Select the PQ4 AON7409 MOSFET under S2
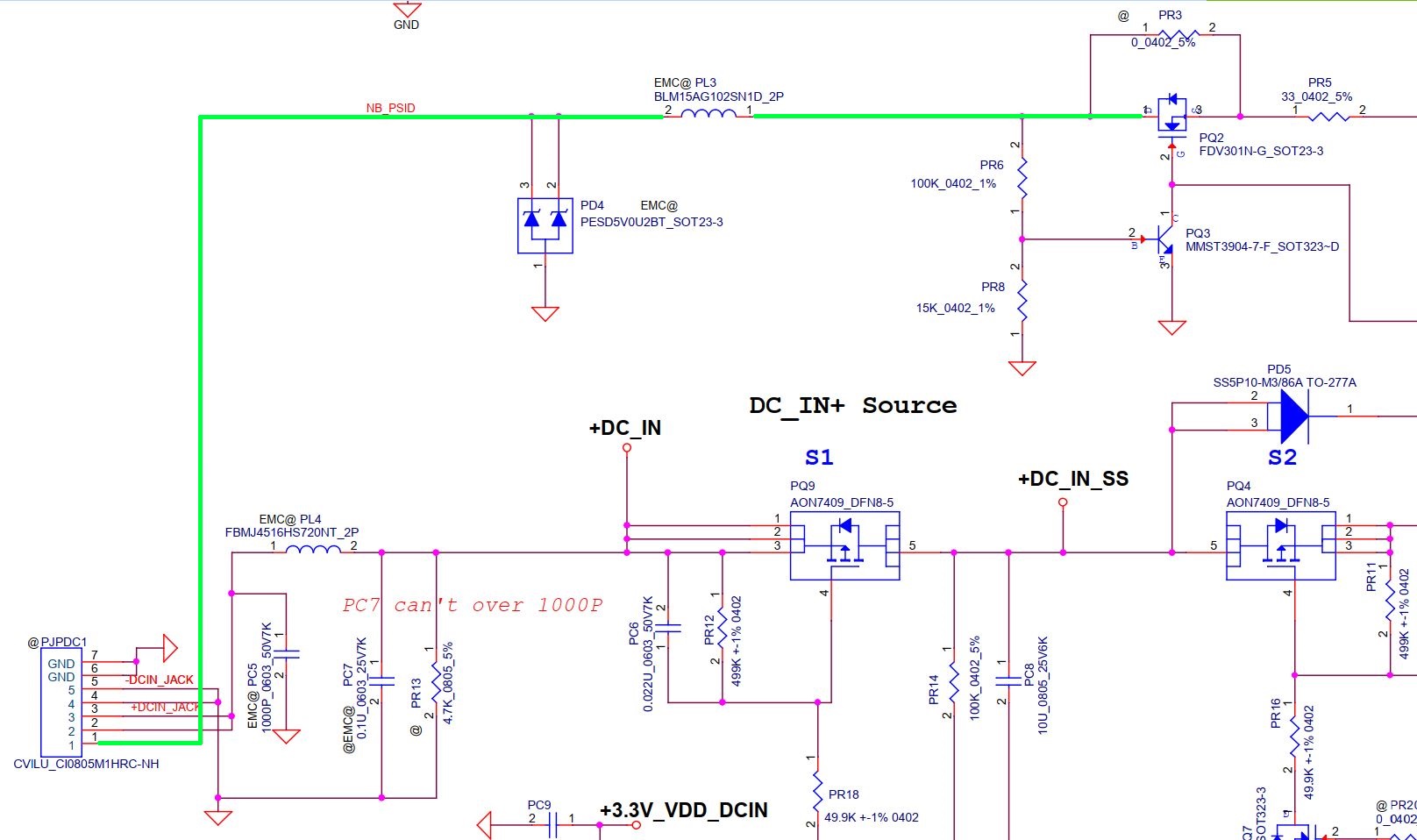The width and height of the screenshot is (1417, 840). [1280, 545]
